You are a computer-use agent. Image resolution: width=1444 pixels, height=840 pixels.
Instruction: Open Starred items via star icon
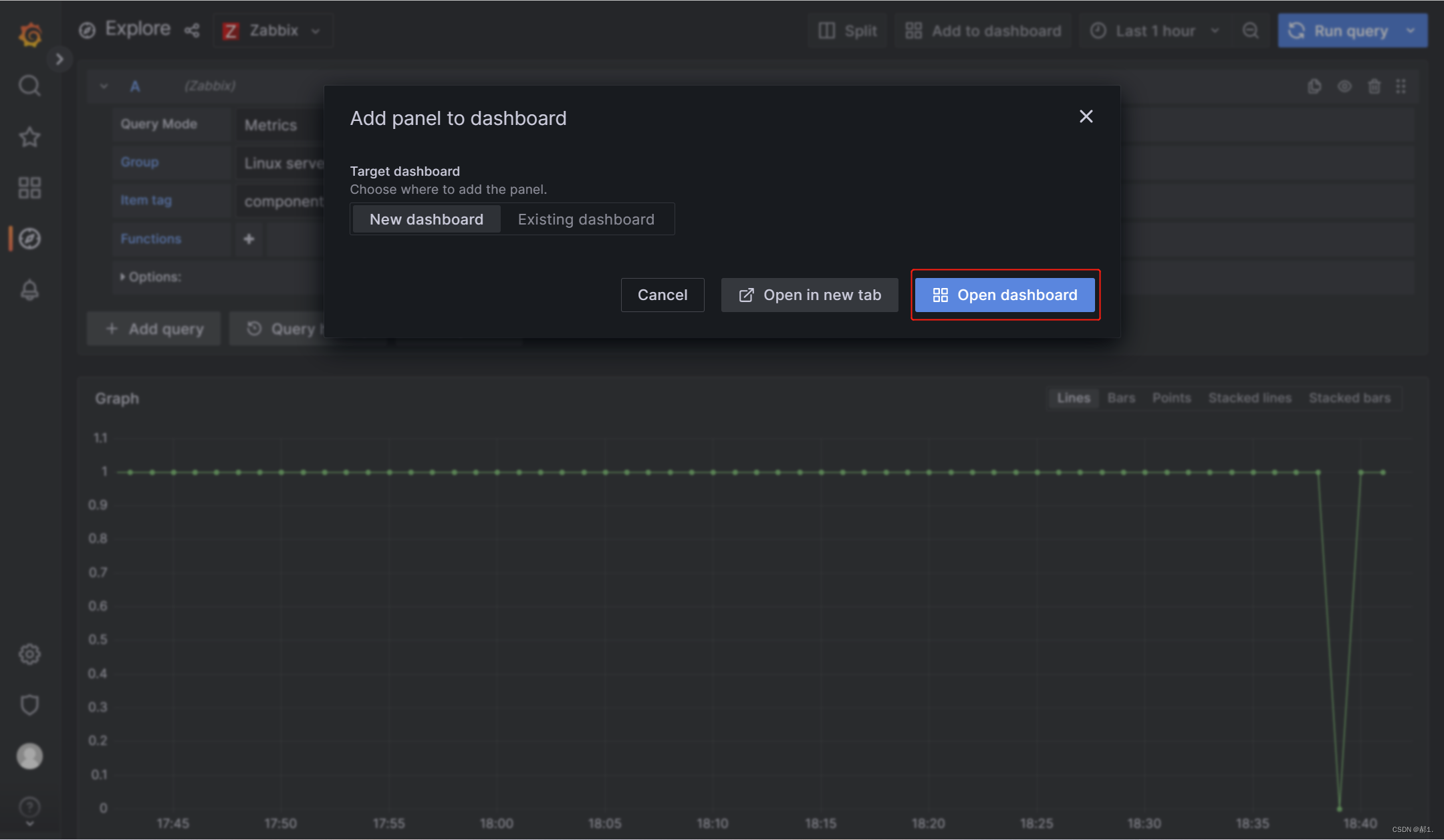pos(29,137)
